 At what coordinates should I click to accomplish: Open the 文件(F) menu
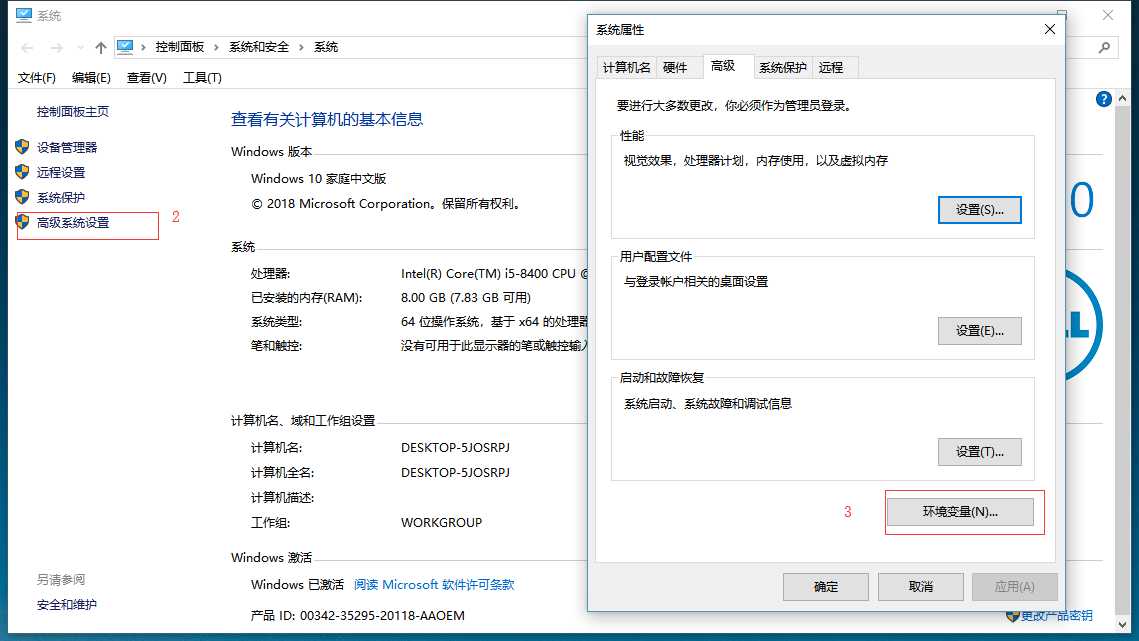(x=36, y=77)
